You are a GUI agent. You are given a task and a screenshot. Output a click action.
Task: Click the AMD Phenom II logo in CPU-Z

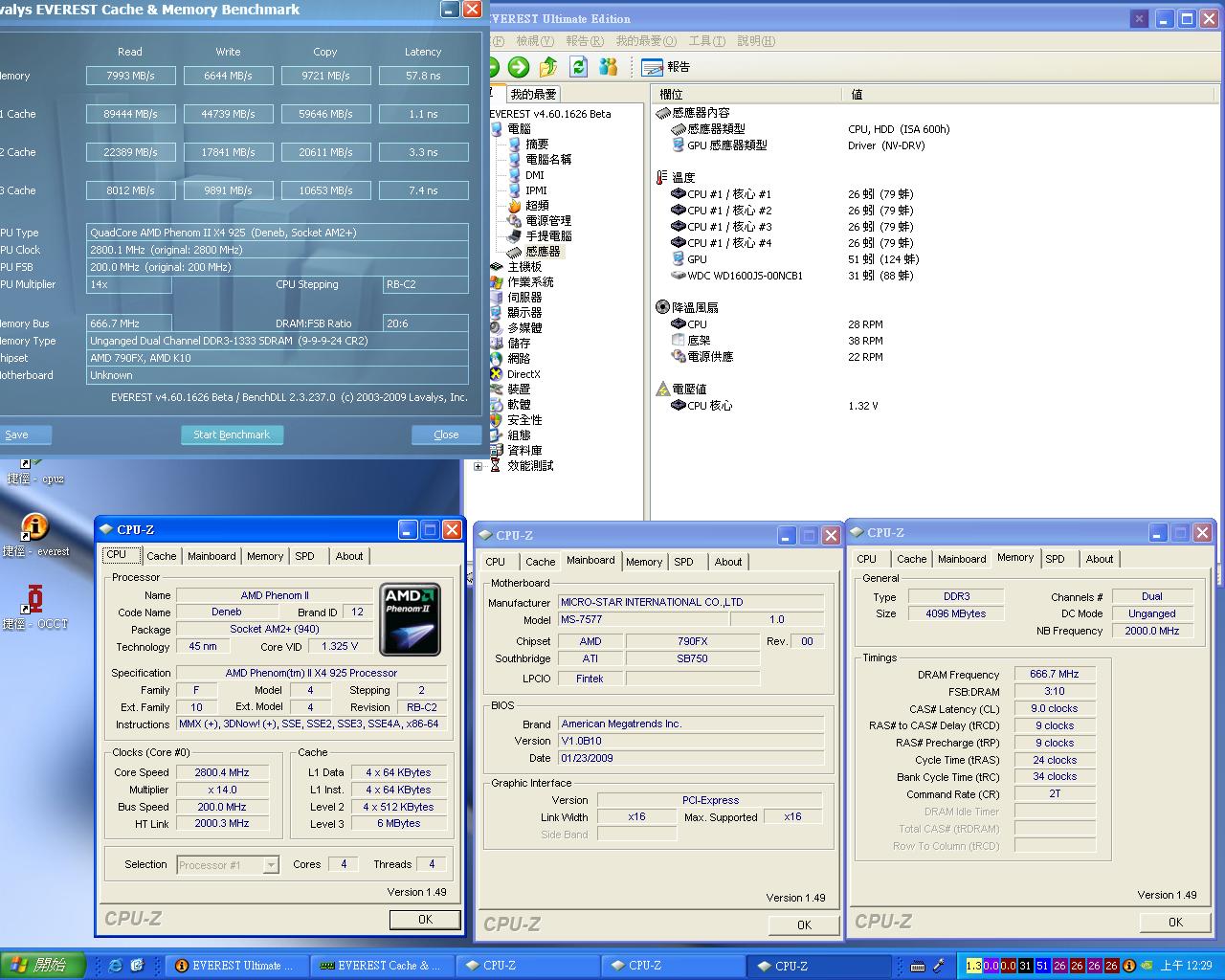411,619
